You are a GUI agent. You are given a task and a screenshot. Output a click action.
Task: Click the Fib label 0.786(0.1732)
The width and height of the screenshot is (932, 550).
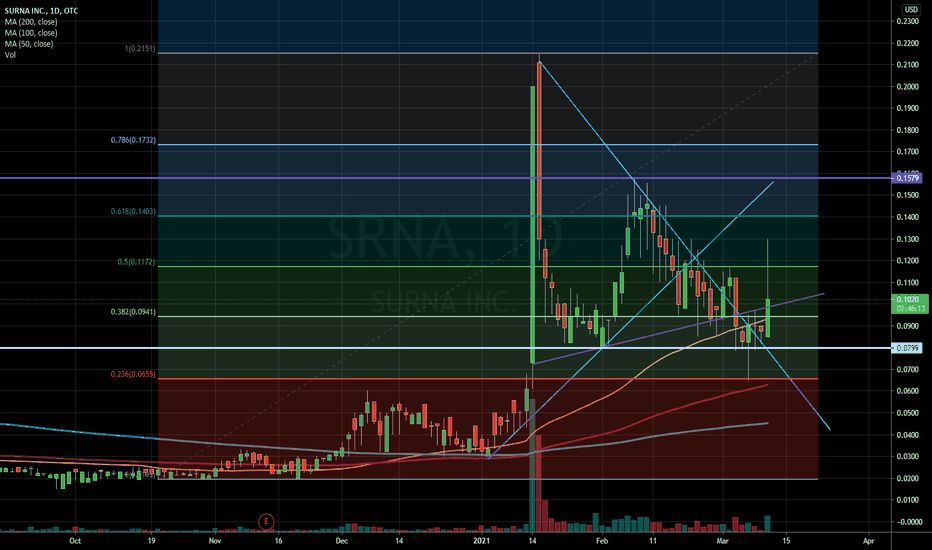(133, 140)
